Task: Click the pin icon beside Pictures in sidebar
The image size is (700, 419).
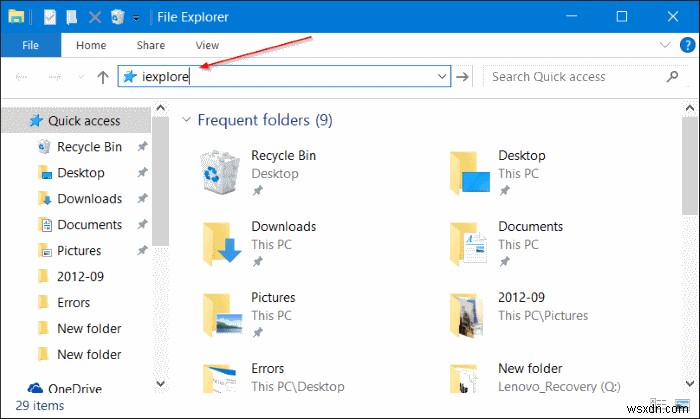Action: (142, 250)
